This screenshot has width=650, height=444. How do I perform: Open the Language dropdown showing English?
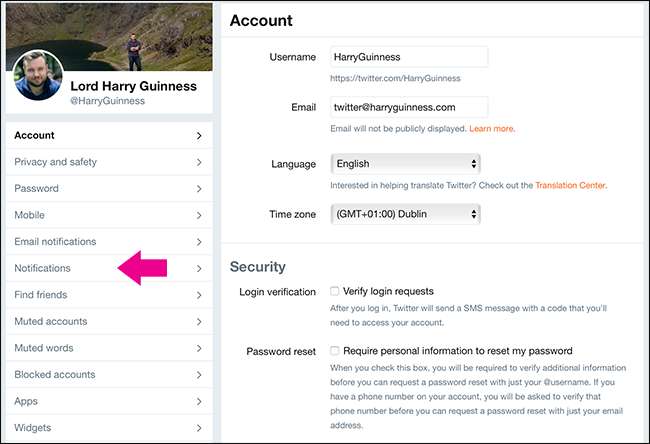[x=405, y=164]
